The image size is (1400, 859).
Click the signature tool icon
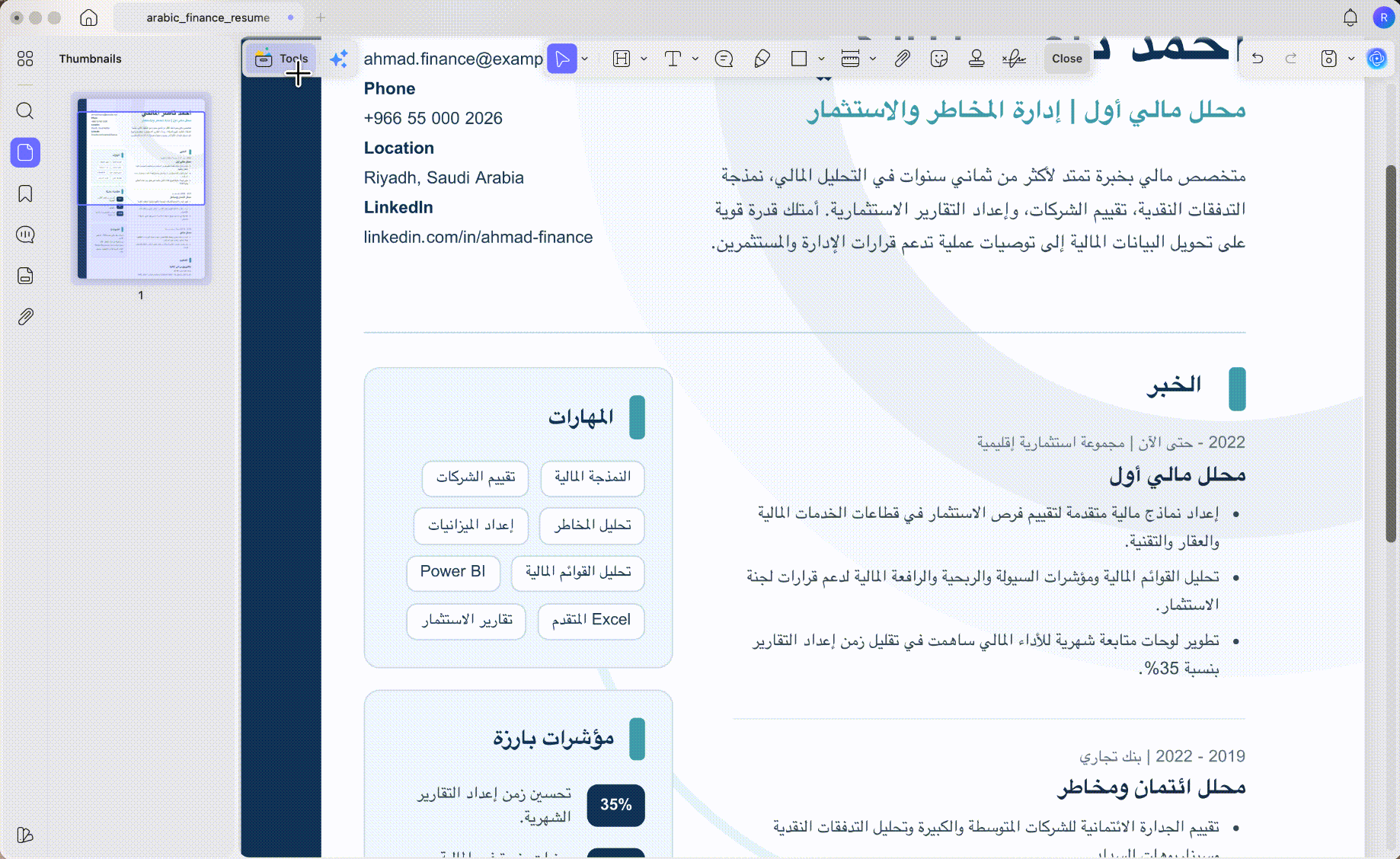pyautogui.click(x=1014, y=59)
